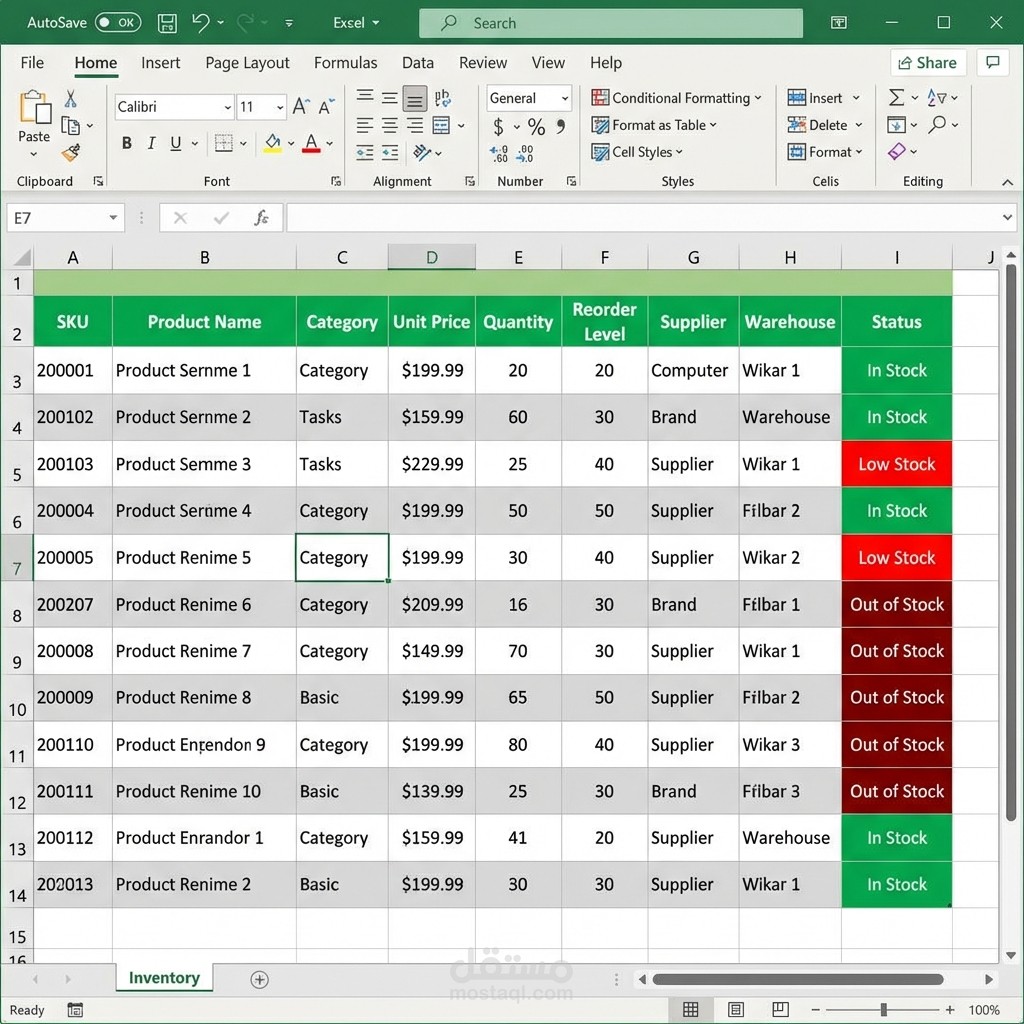Click the Select All corner triangle
This screenshot has width=1024, height=1024.
(22, 257)
